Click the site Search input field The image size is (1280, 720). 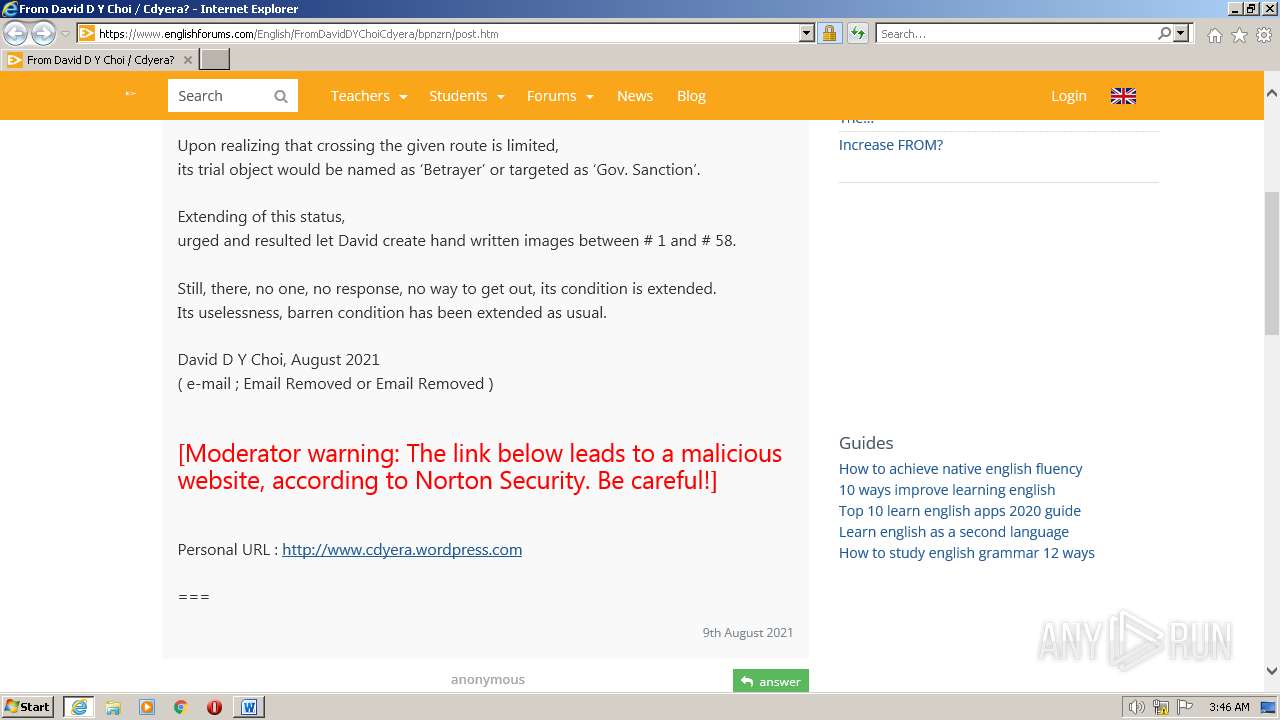220,96
